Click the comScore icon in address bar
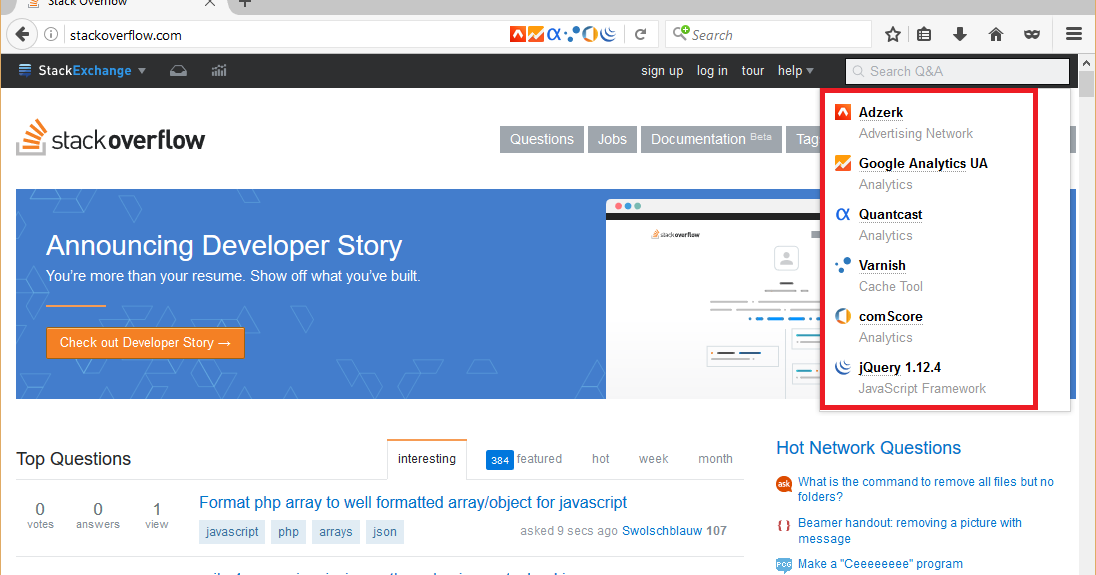 590,34
